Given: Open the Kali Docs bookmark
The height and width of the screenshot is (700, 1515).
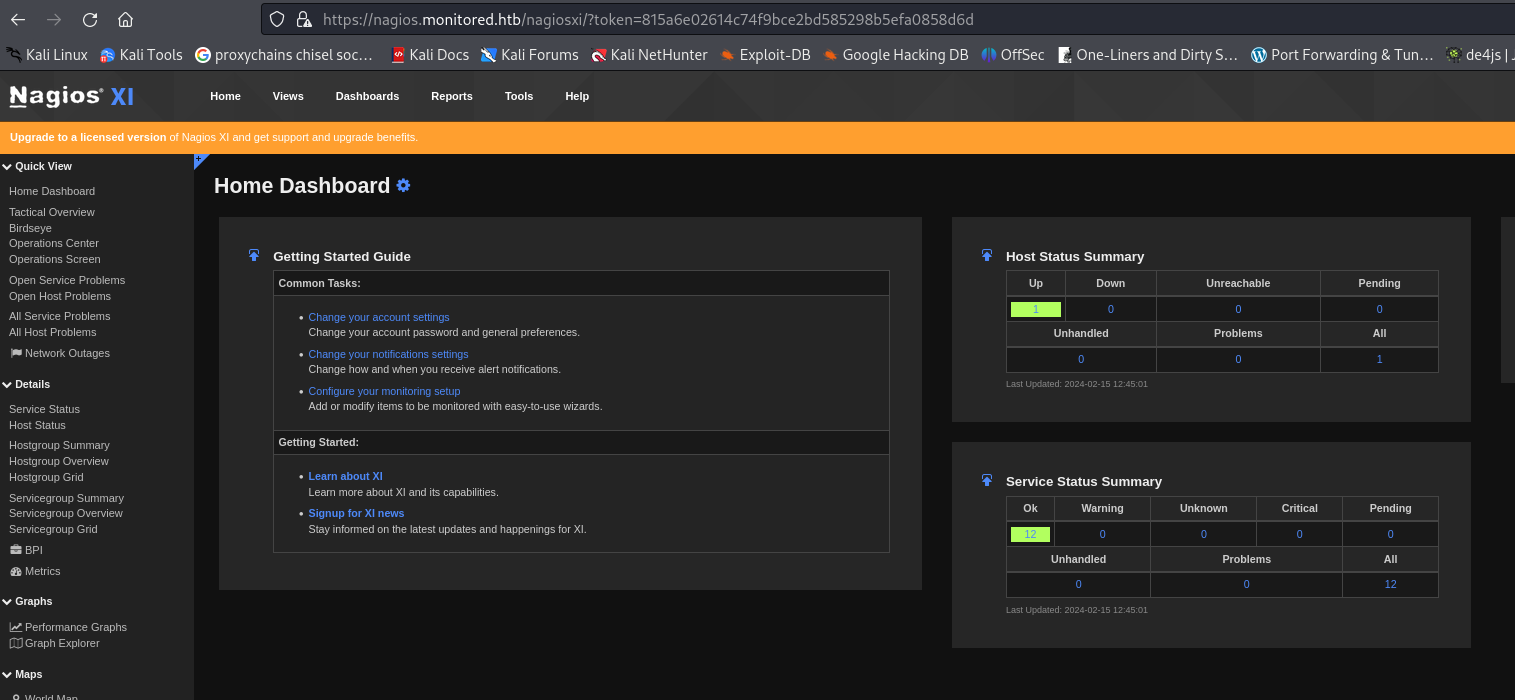Looking at the screenshot, I should pyautogui.click(x=430, y=55).
